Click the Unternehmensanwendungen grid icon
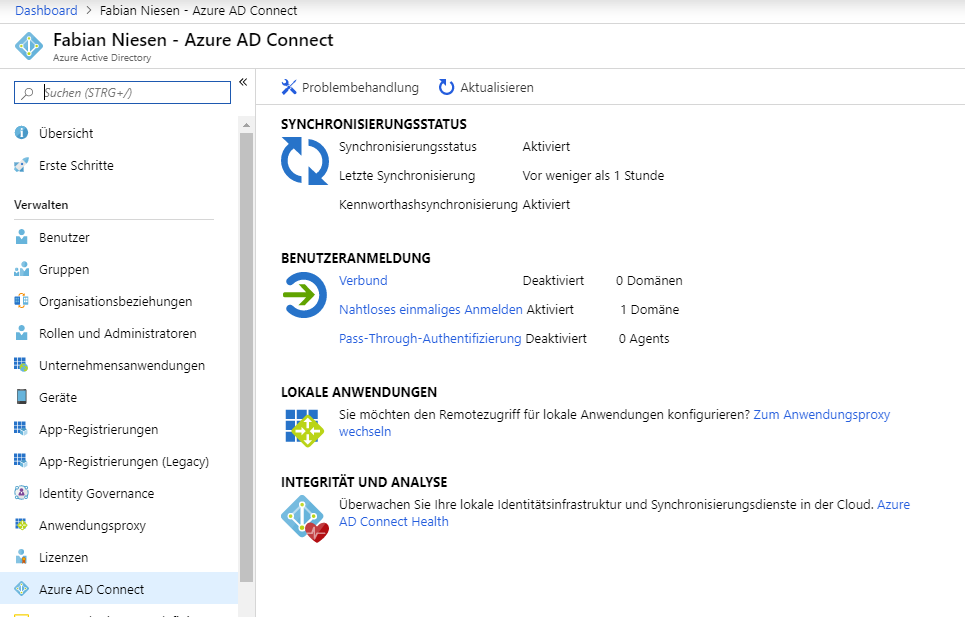The image size is (965, 617). click(22, 365)
